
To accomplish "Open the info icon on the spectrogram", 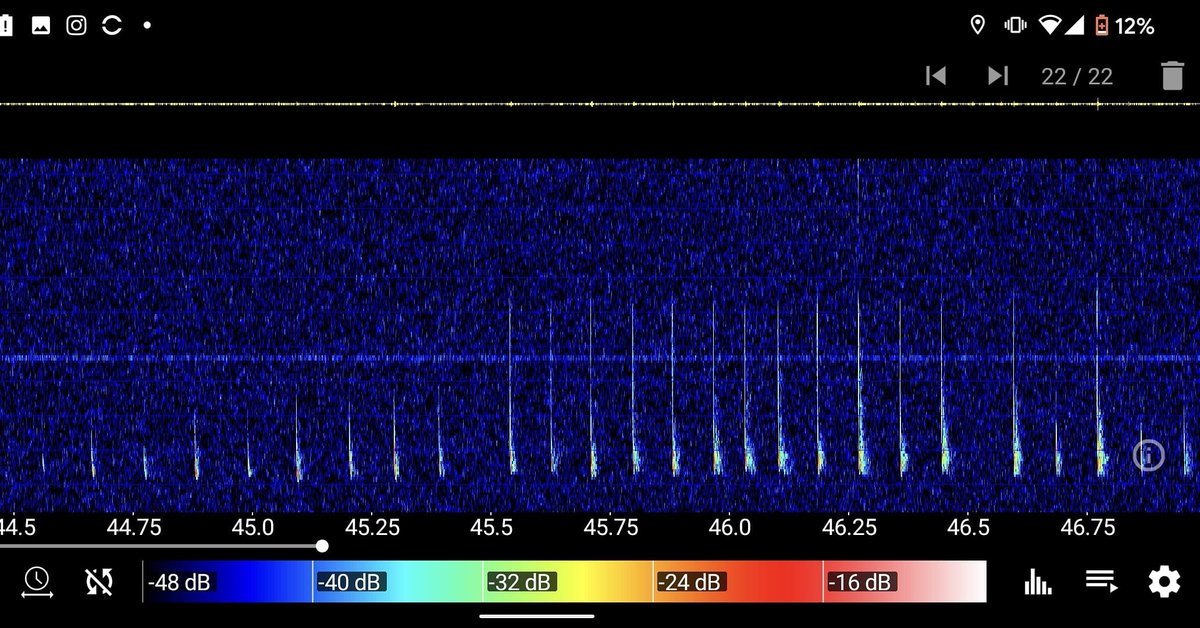I will point(1149,455).
